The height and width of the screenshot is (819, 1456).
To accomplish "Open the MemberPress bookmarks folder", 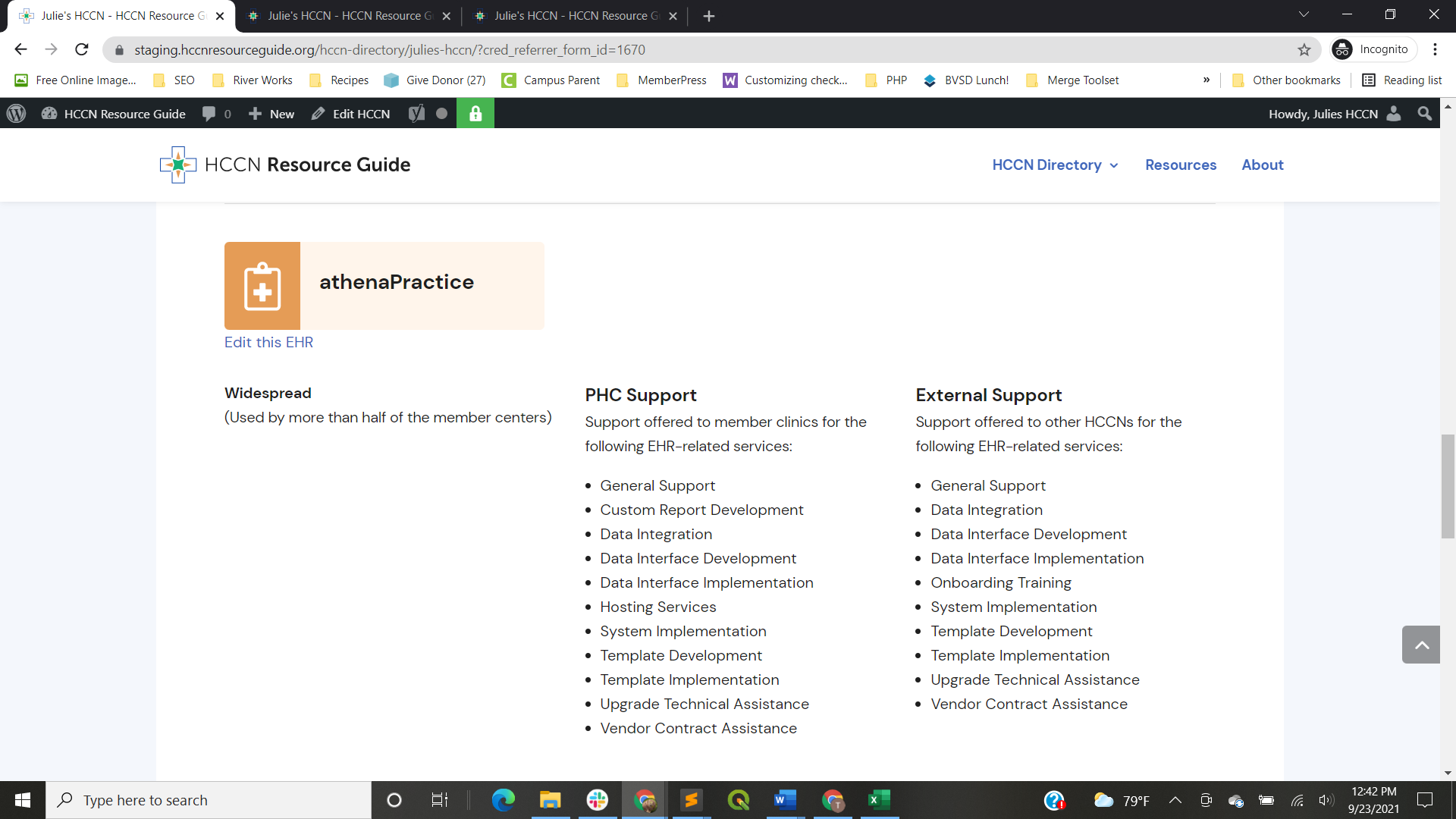I will 661,80.
